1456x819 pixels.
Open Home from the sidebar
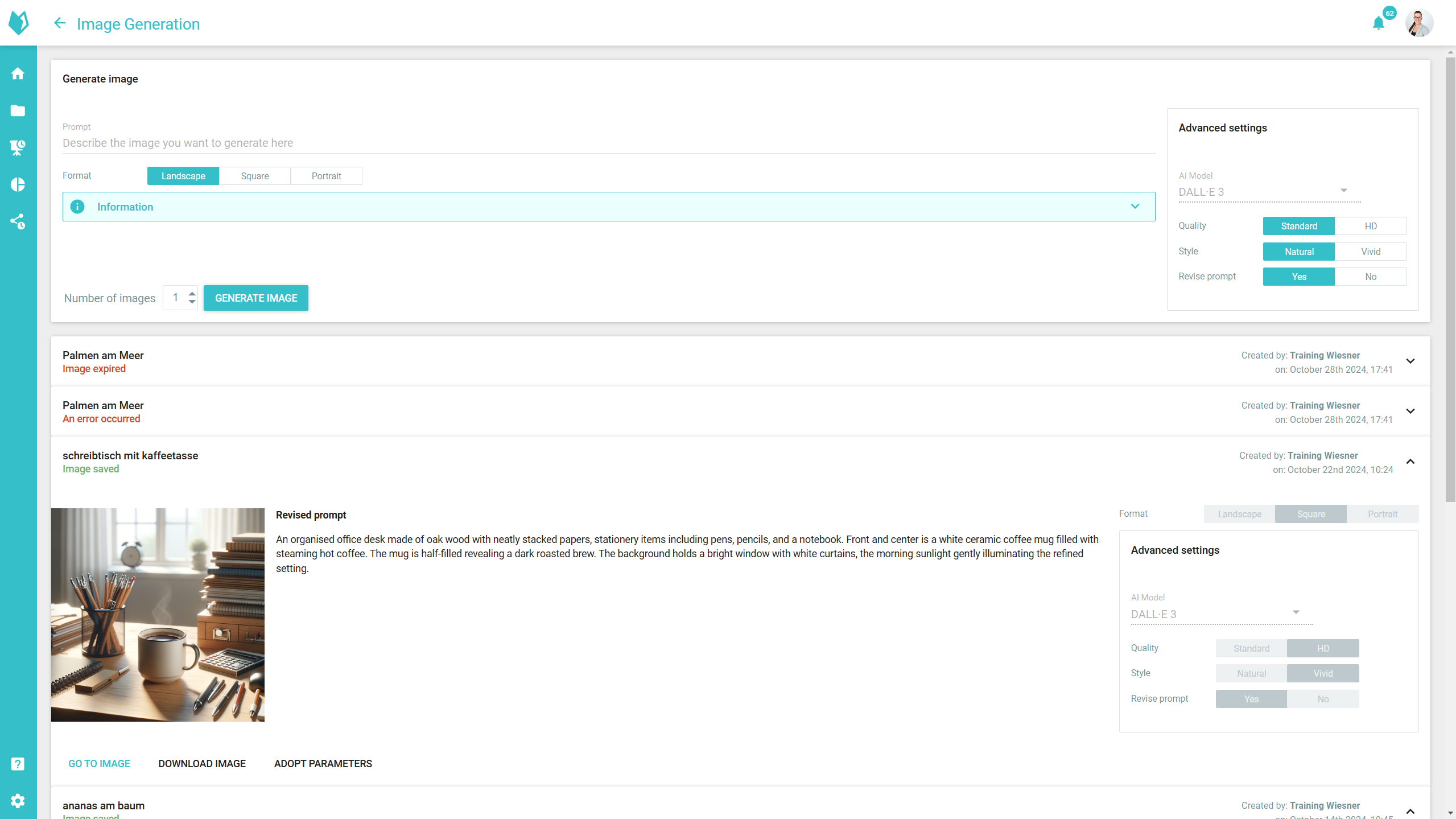pos(18,73)
